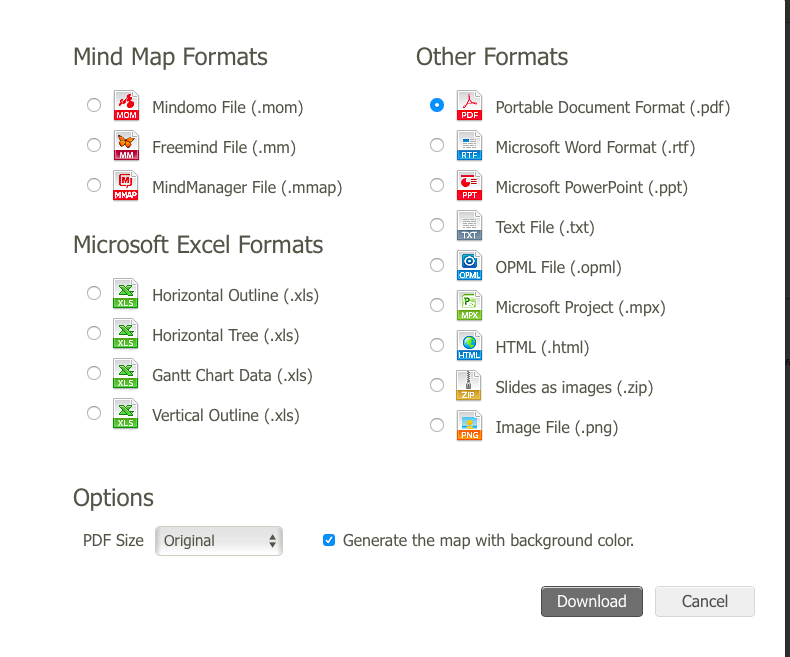
Task: Select the Microsoft PowerPoint (.ppt) radio button
Action: point(437,185)
